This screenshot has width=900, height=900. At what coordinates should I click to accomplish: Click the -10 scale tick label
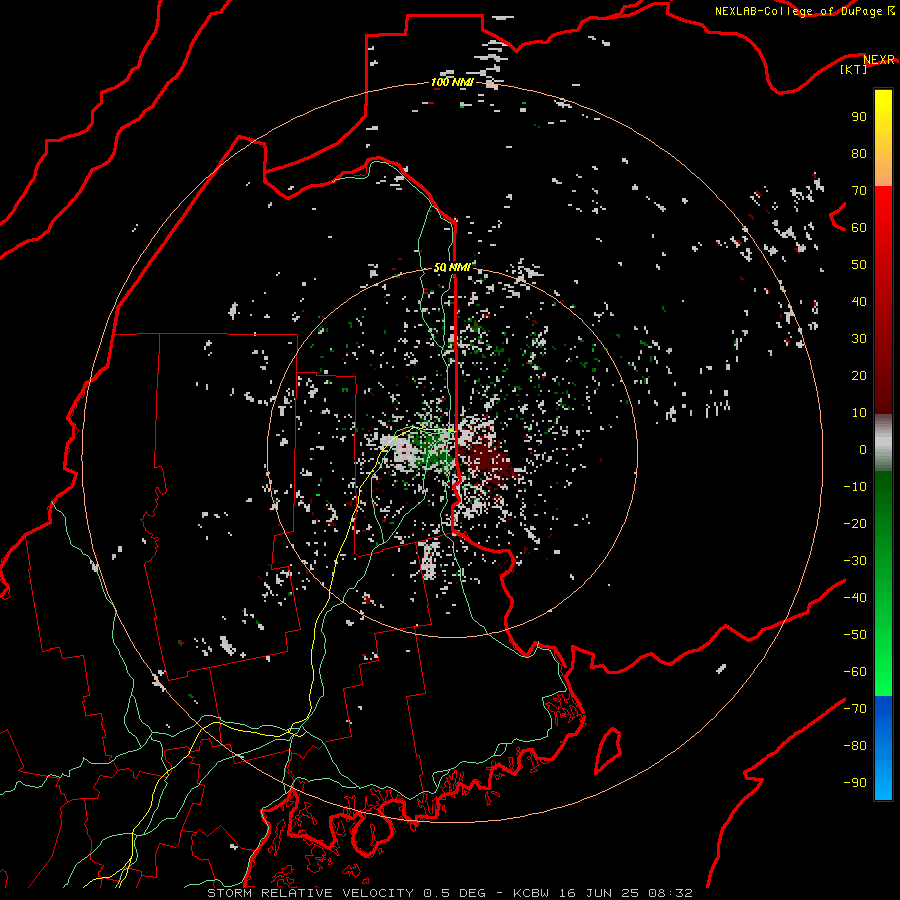(855, 487)
